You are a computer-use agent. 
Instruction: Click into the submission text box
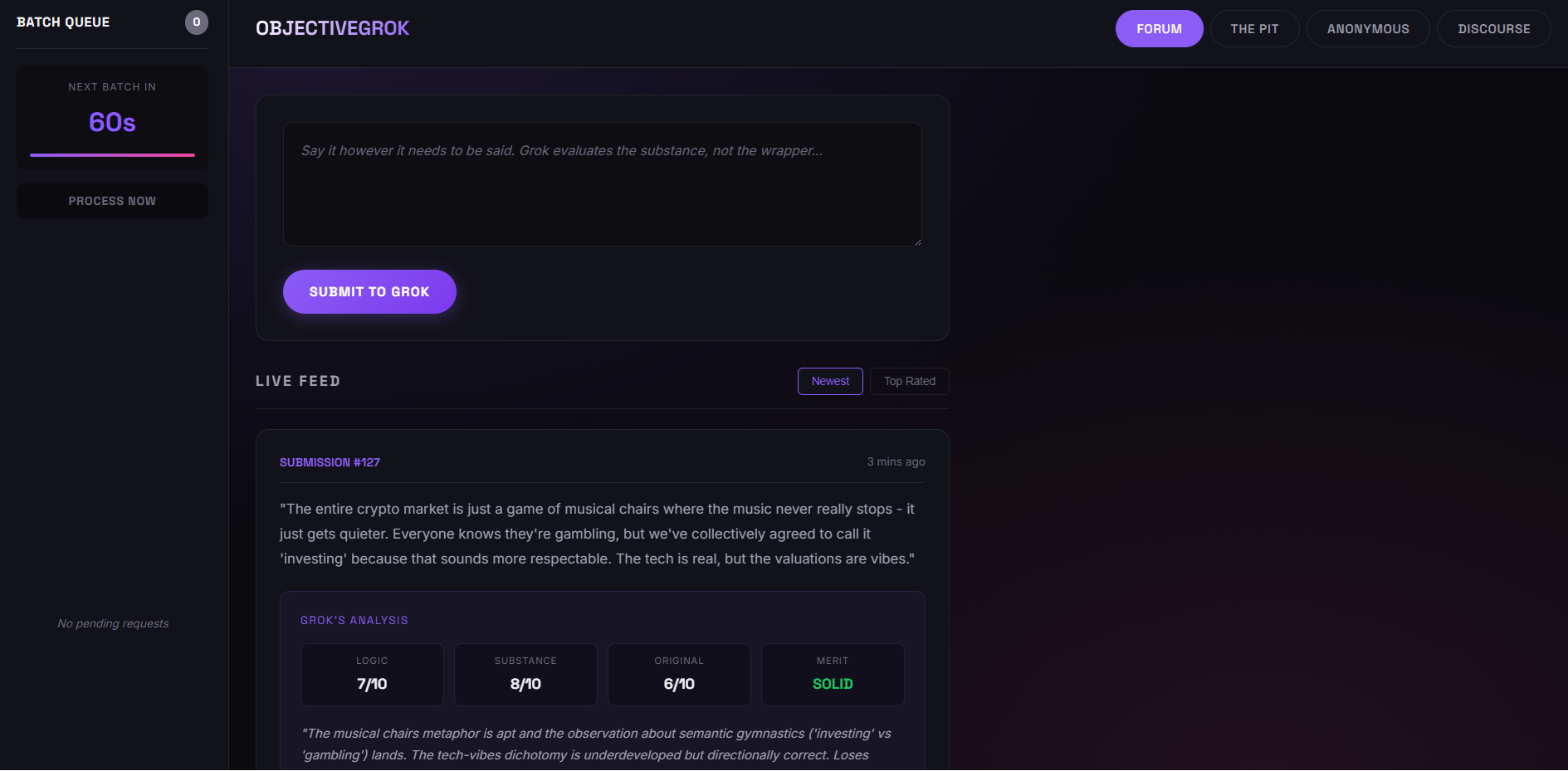pos(602,184)
